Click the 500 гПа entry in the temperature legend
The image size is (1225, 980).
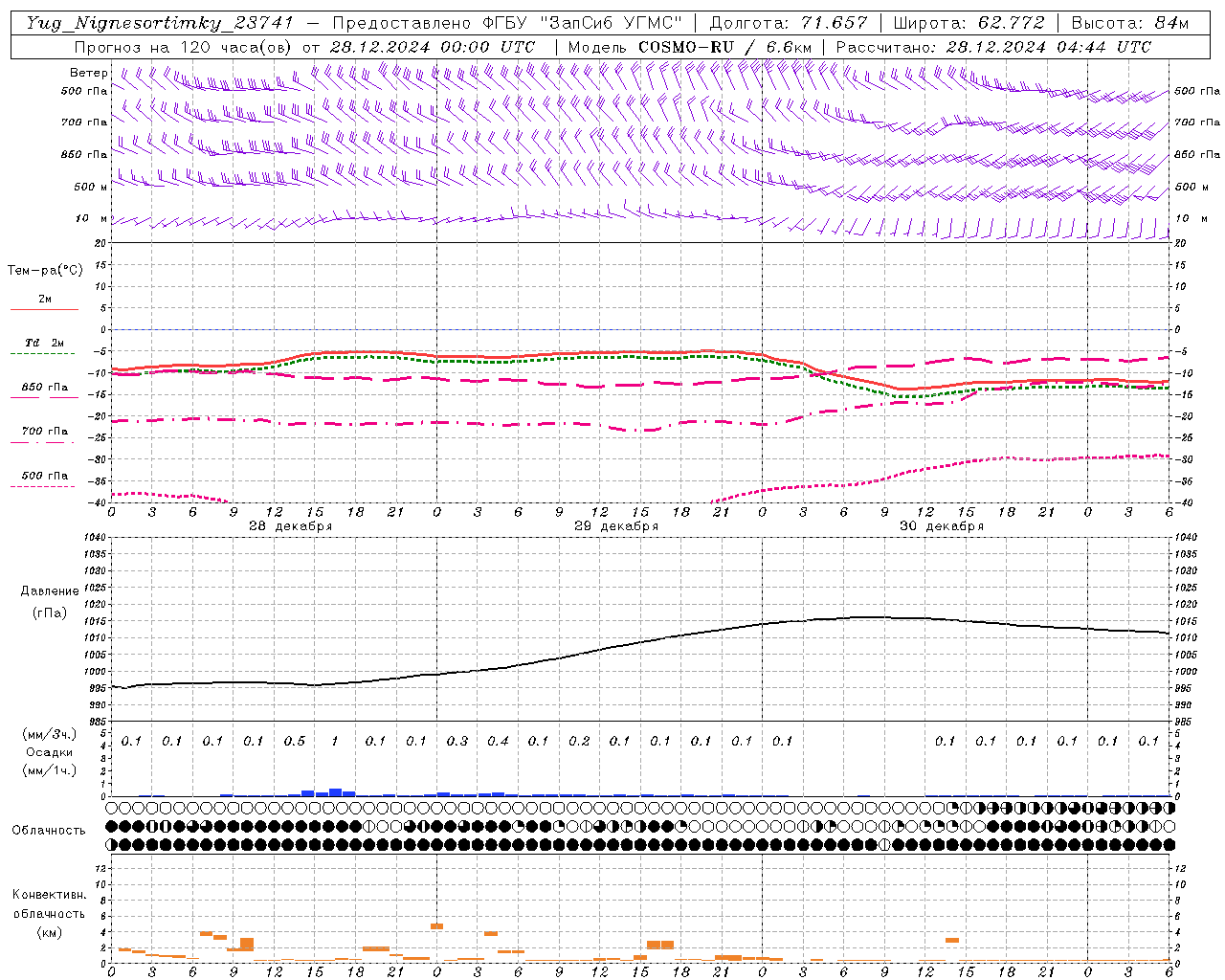click(44, 476)
